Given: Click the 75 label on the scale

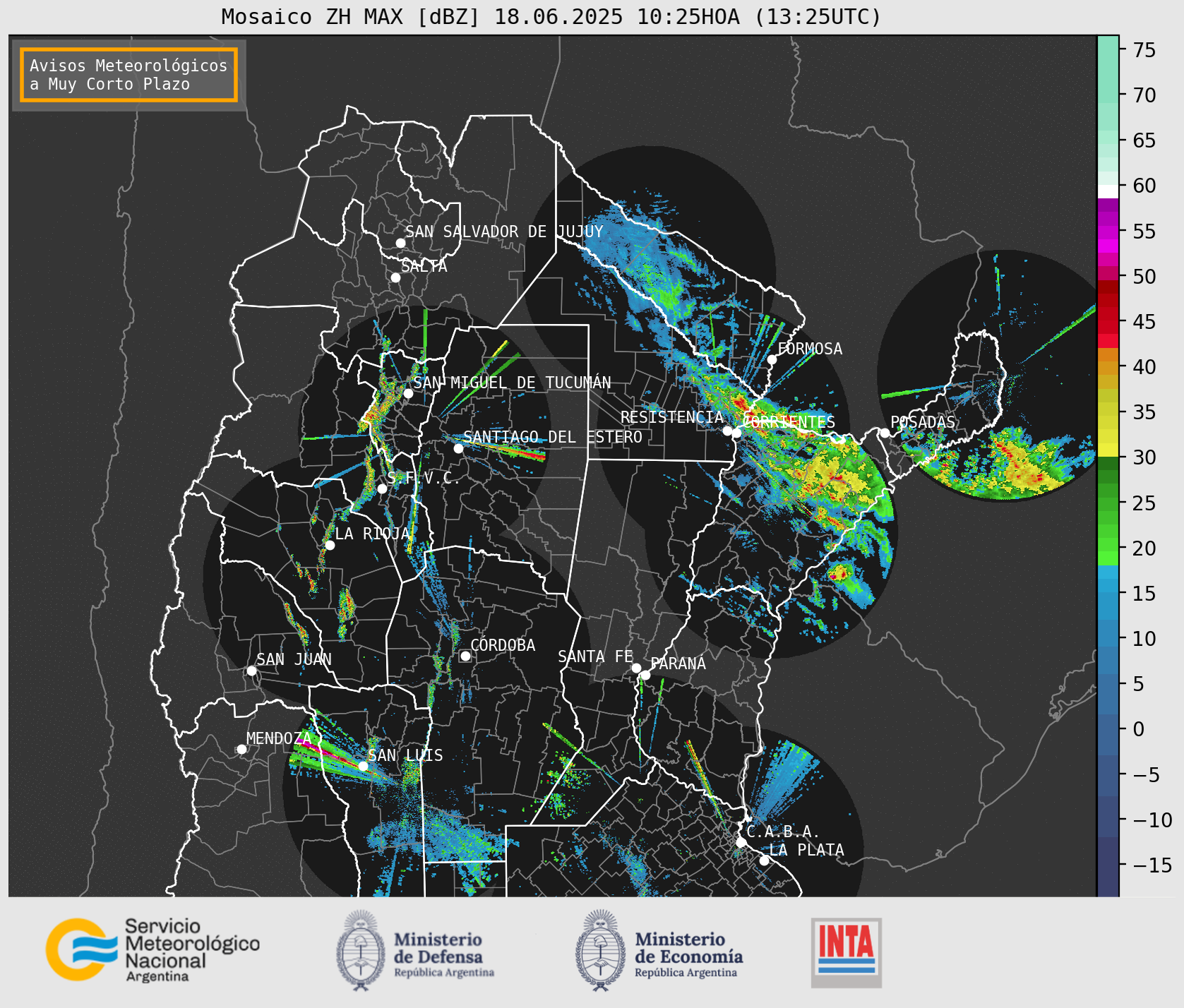Looking at the screenshot, I should point(1144,50).
